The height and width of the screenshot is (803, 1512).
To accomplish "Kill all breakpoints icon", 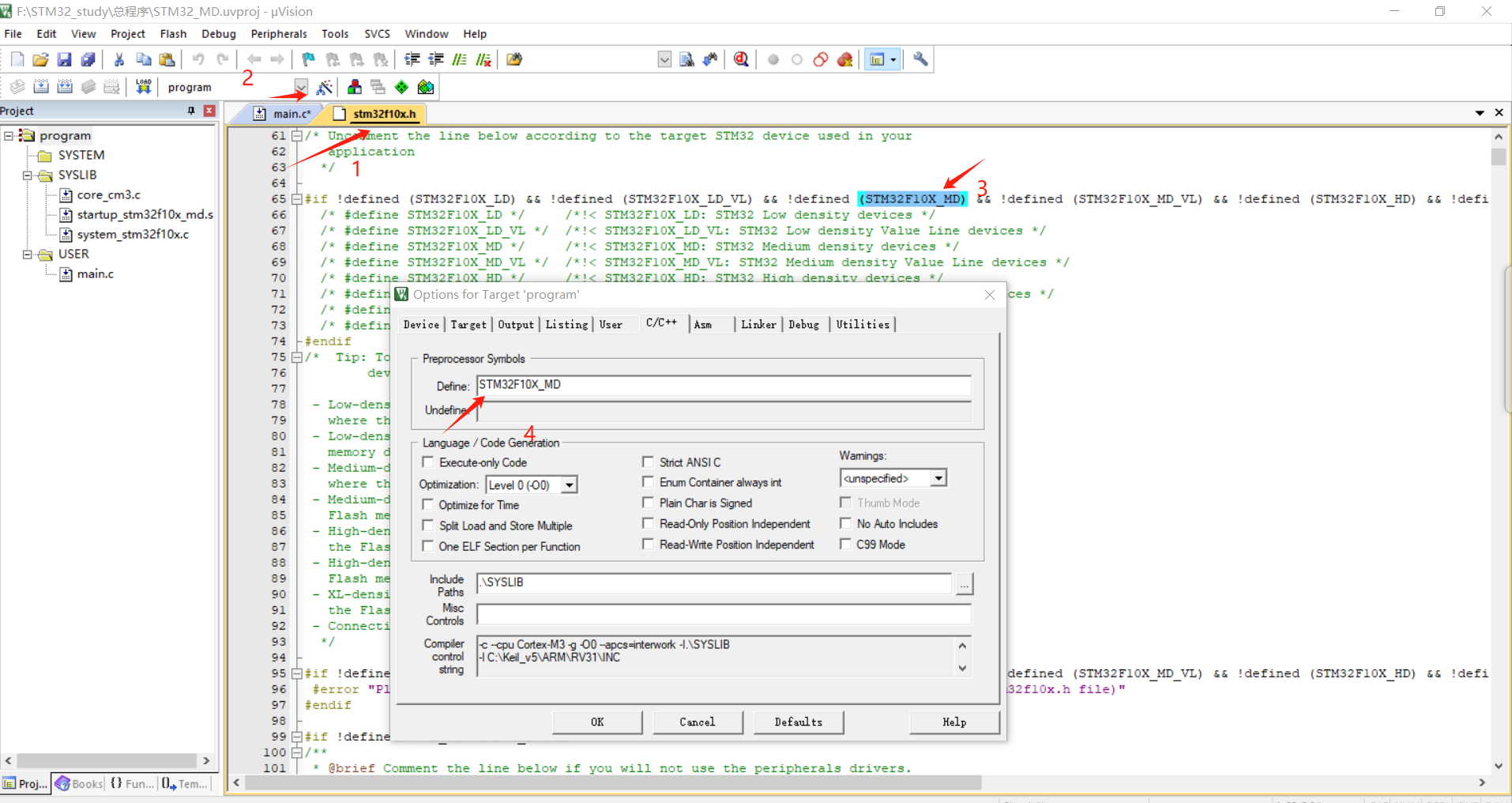I will (844, 59).
